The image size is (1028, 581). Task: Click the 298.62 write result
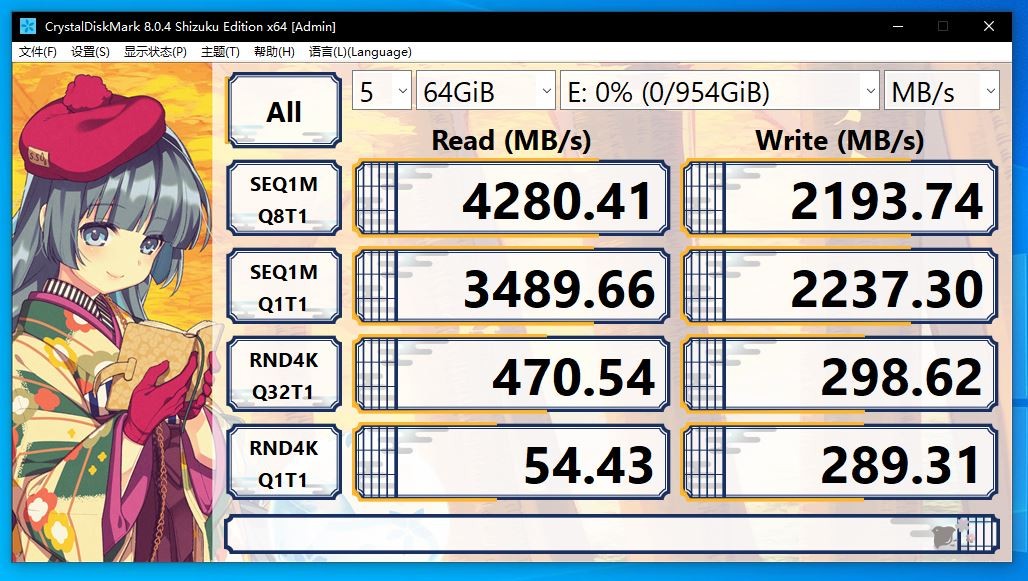840,374
